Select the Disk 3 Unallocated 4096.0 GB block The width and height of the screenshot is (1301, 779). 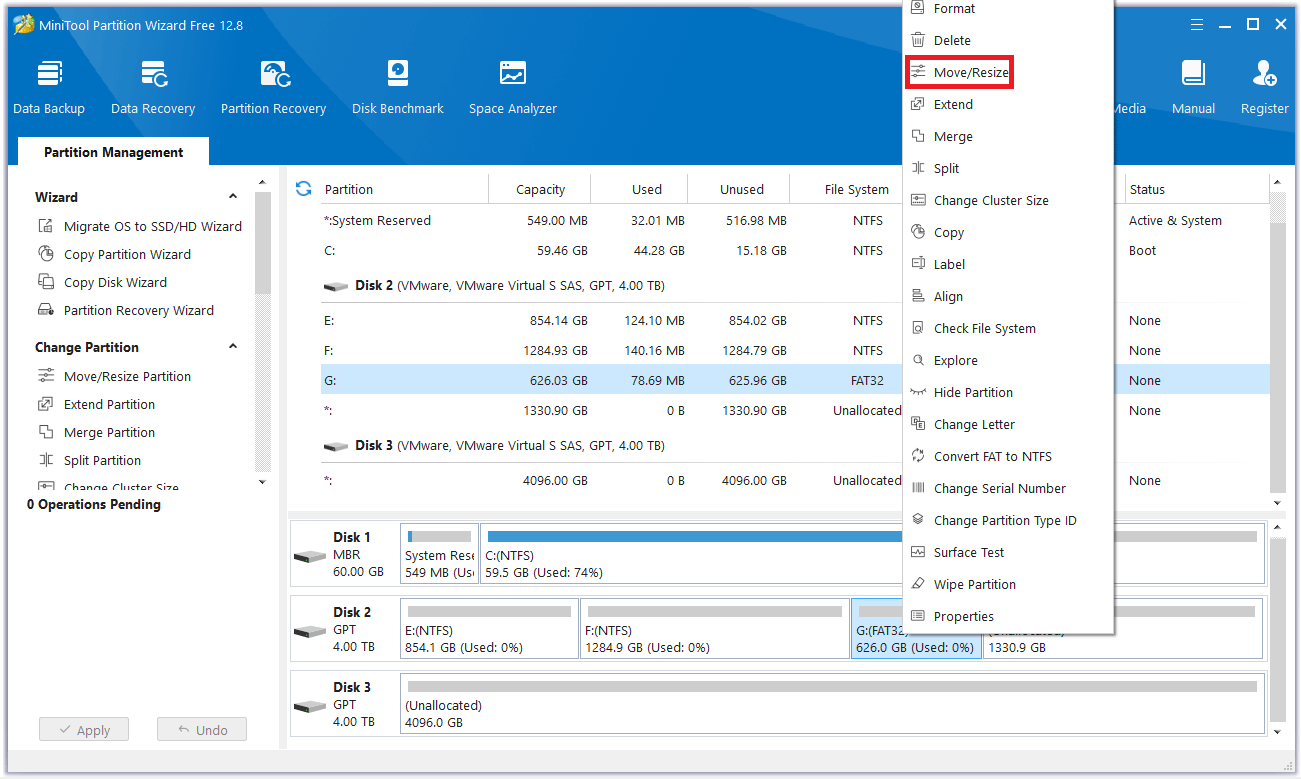pyautogui.click(x=832, y=704)
